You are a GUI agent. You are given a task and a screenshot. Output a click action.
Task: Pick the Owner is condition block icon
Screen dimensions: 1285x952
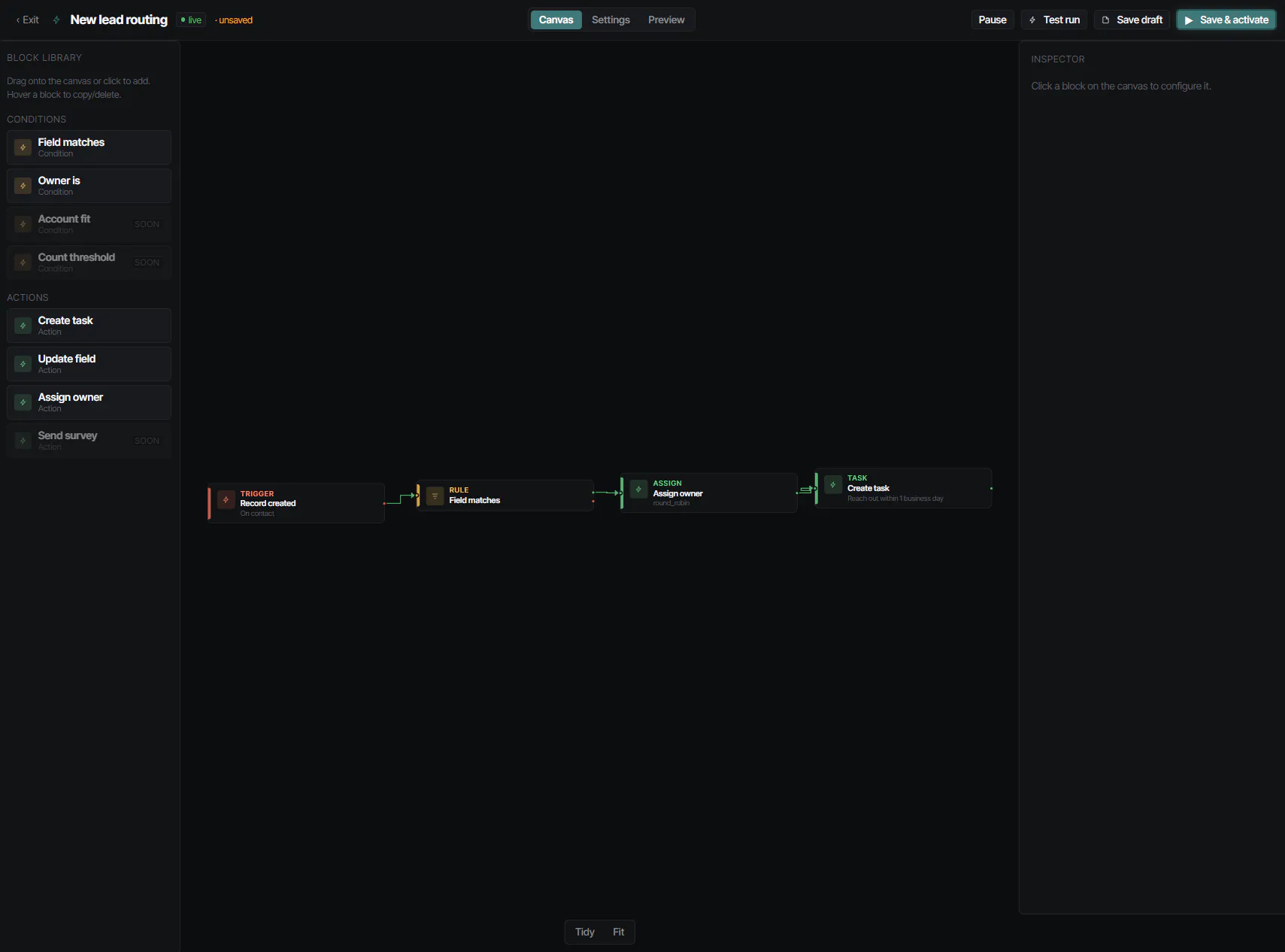[x=23, y=186]
